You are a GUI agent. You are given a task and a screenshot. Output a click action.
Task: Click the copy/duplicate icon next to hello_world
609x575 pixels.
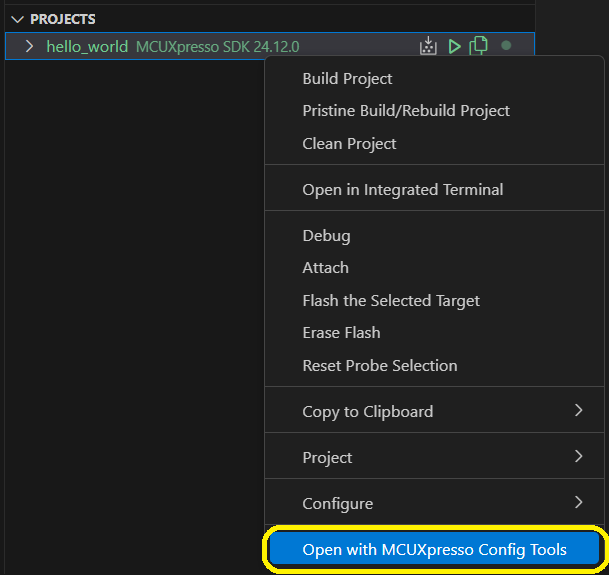478,46
